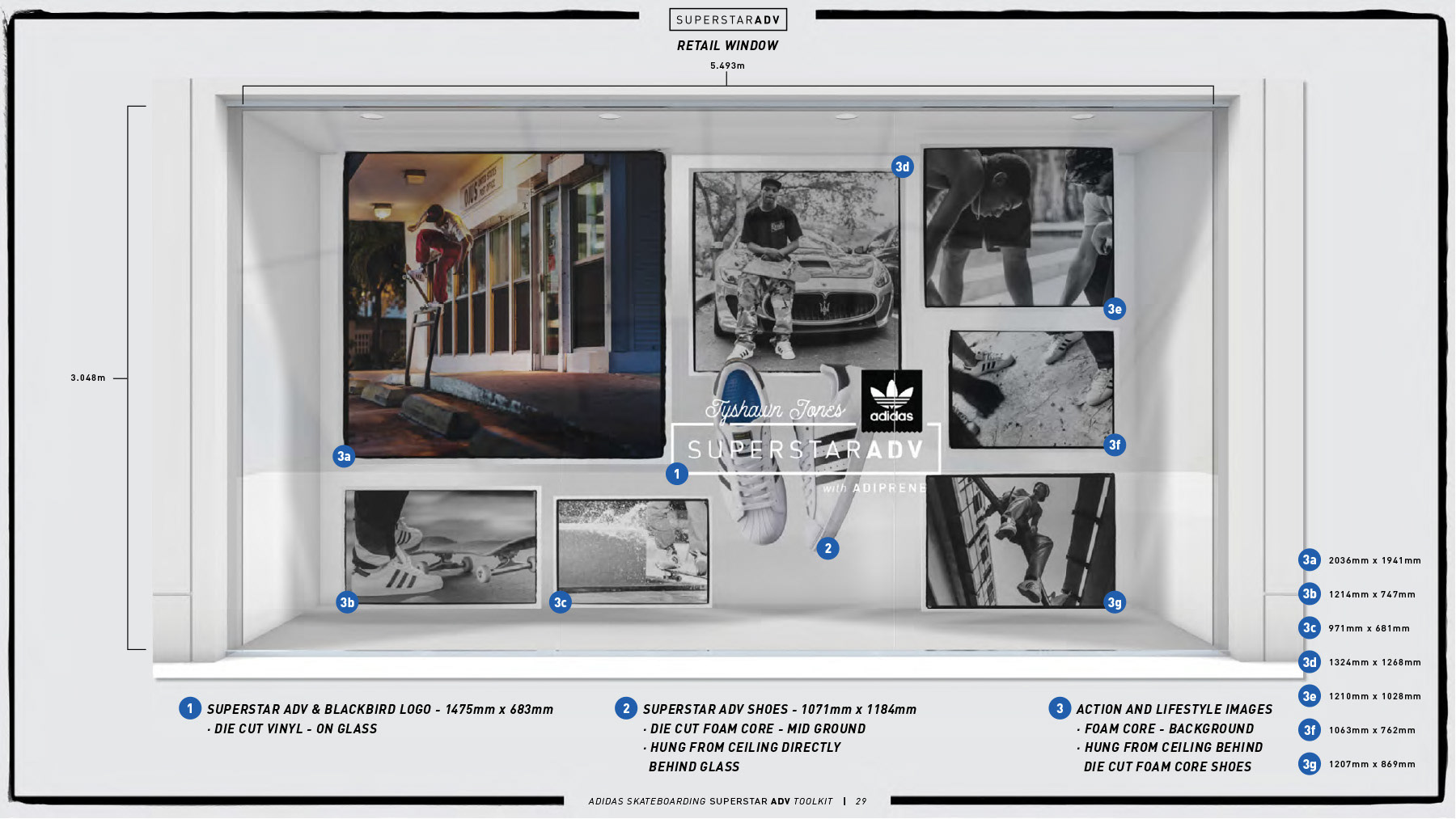Viewport: 1456px width, 819px height.
Task: Click legend badge 3b beside 1214mm x 747mm
Action: click(x=1310, y=593)
